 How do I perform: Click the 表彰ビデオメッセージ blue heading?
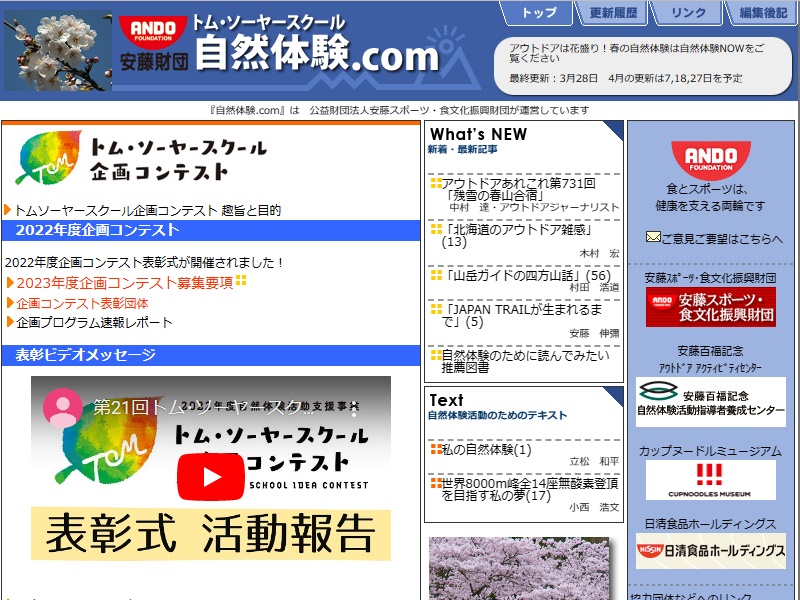(211, 355)
